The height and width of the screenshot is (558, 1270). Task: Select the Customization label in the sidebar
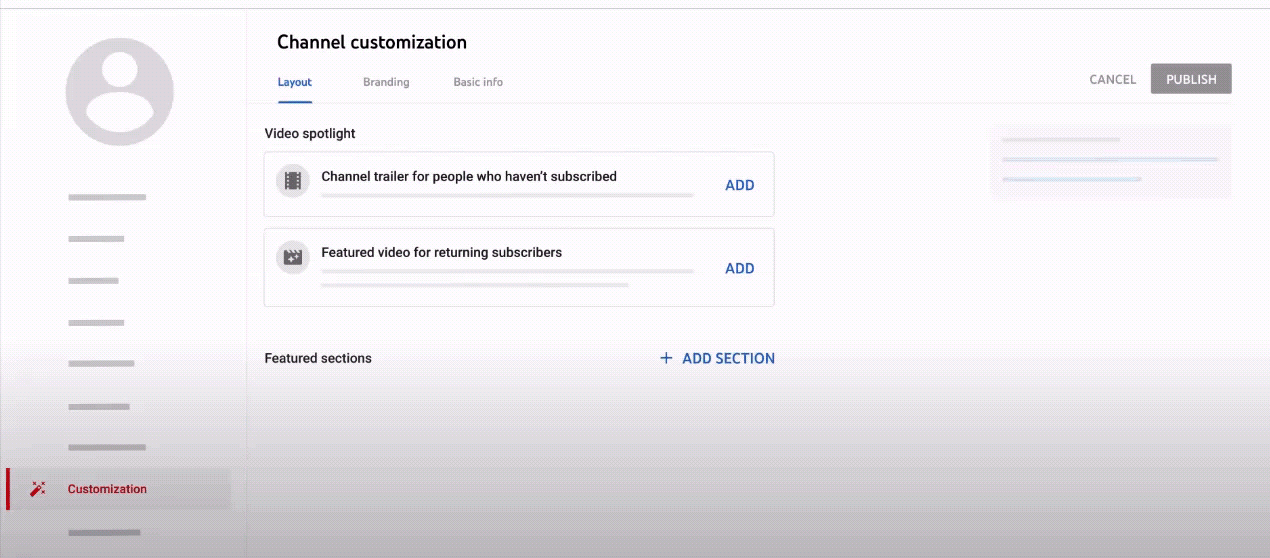pyautogui.click(x=107, y=489)
